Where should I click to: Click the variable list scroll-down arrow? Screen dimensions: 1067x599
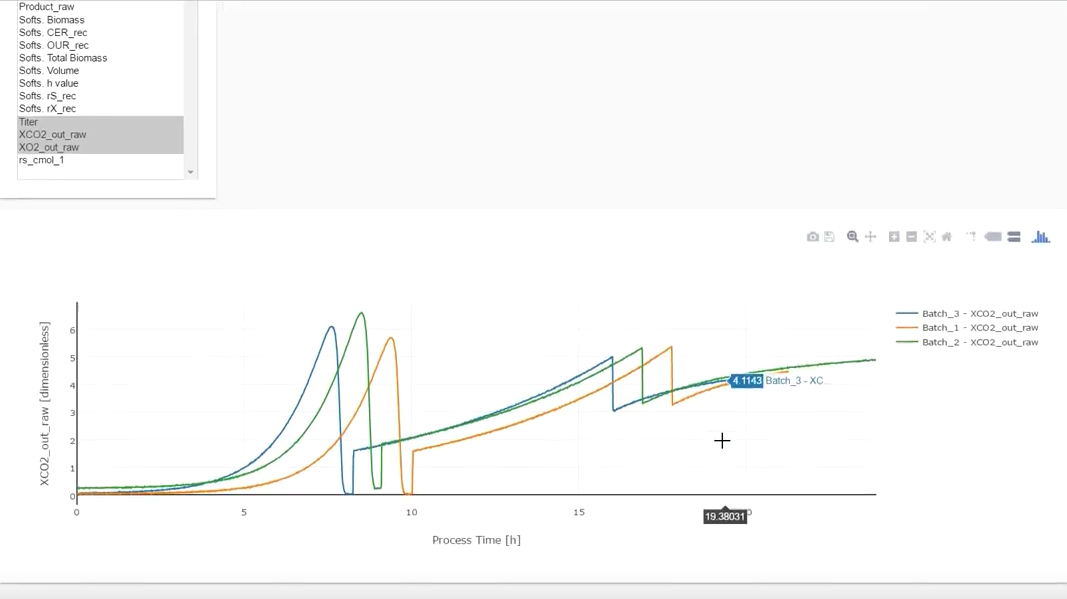[x=191, y=172]
